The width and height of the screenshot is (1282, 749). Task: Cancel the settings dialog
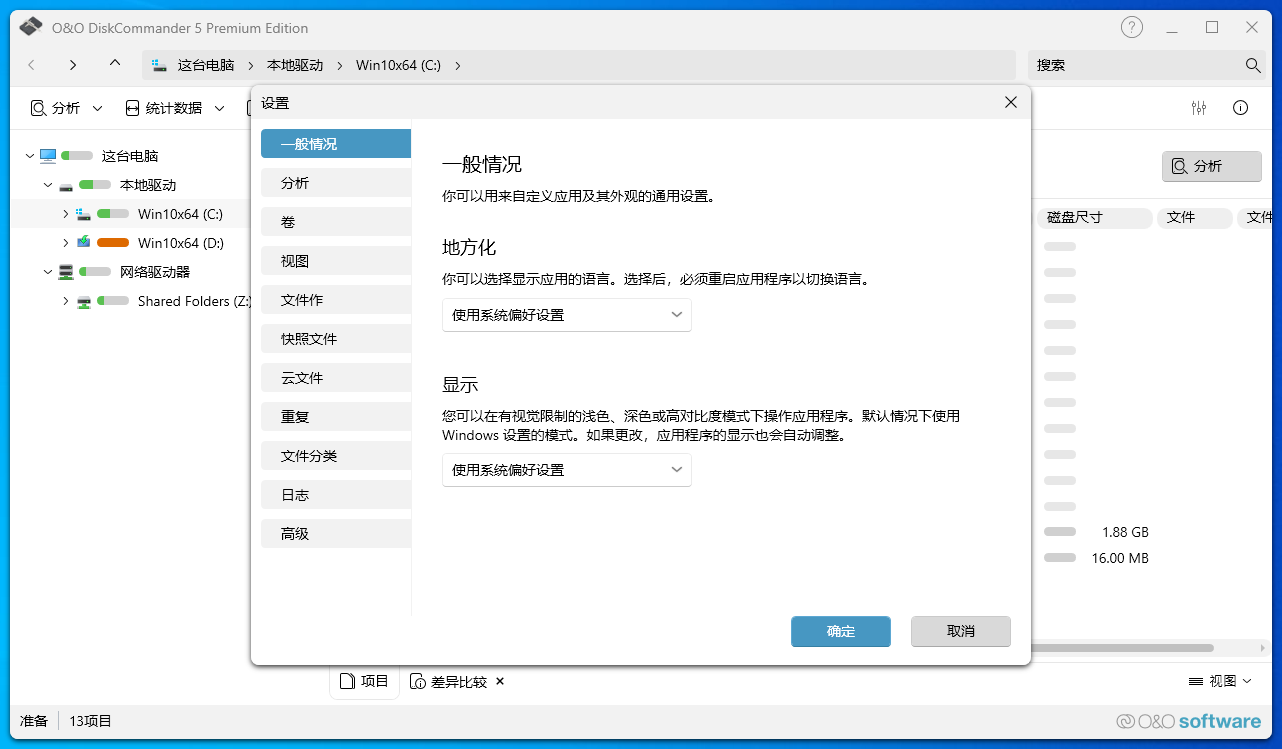[x=960, y=631]
